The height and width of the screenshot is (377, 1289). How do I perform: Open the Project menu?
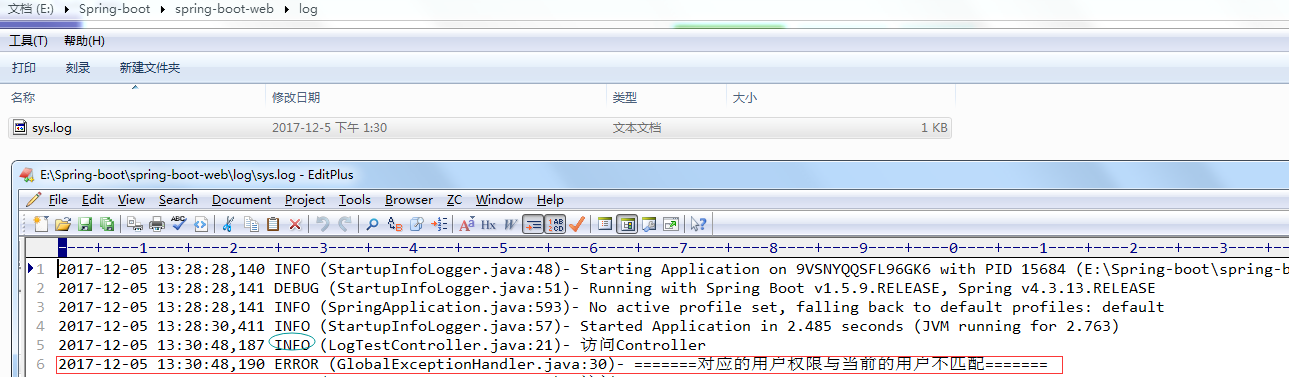[x=305, y=200]
